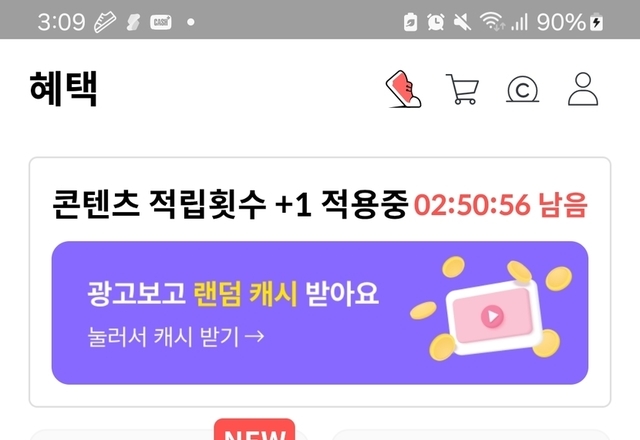The width and height of the screenshot is (640, 440).
Task: Tap the muted sound status icon
Action: pos(462,22)
